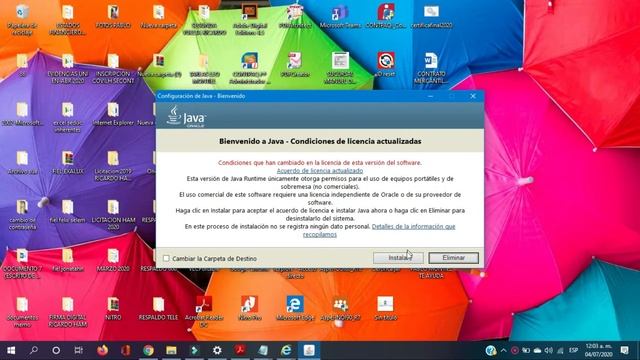Select the NITRO archive icon
This screenshot has width=640, height=360.
coord(113,309)
